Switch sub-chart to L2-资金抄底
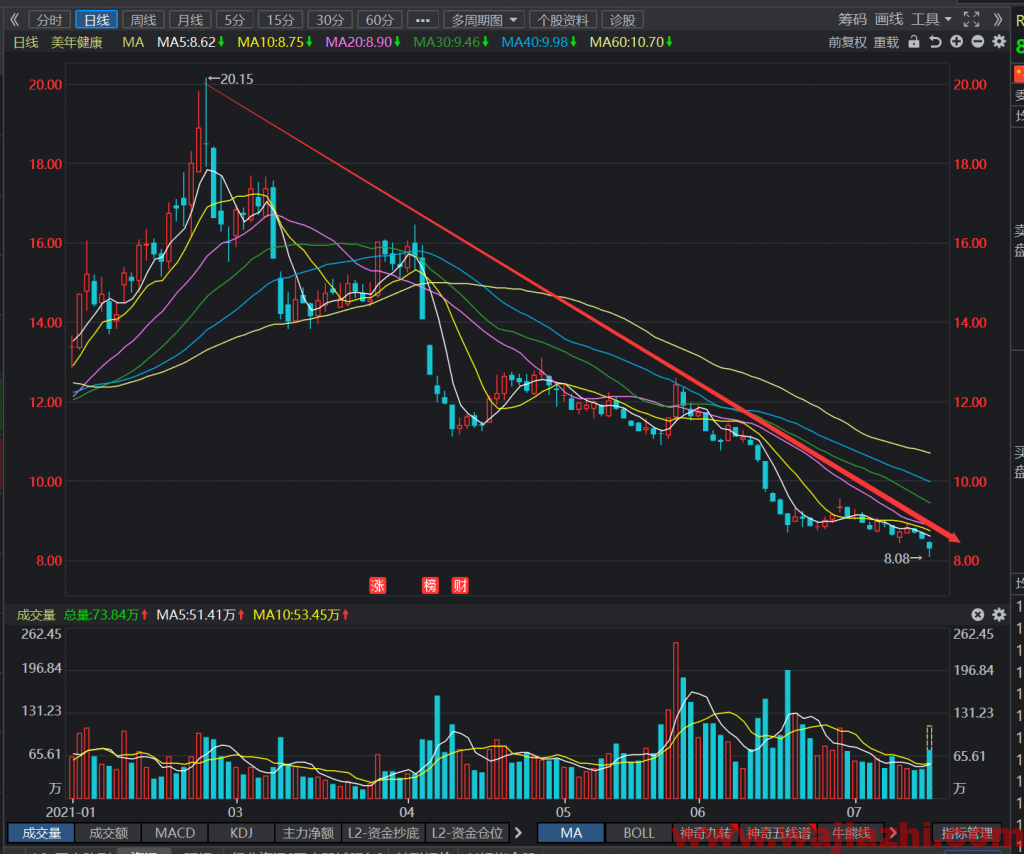This screenshot has height=854, width=1024. (x=383, y=833)
